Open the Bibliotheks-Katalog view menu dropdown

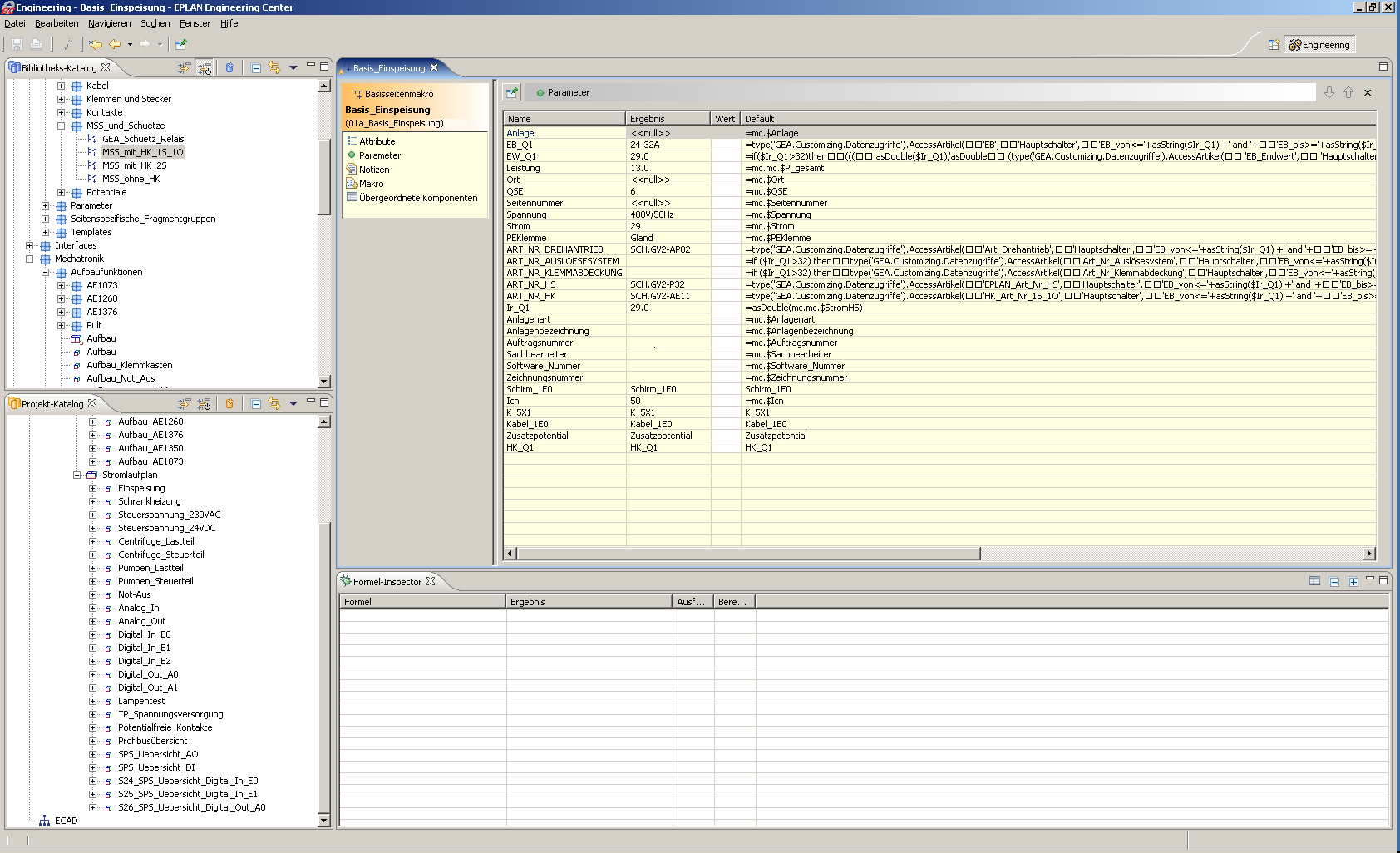pos(293,68)
